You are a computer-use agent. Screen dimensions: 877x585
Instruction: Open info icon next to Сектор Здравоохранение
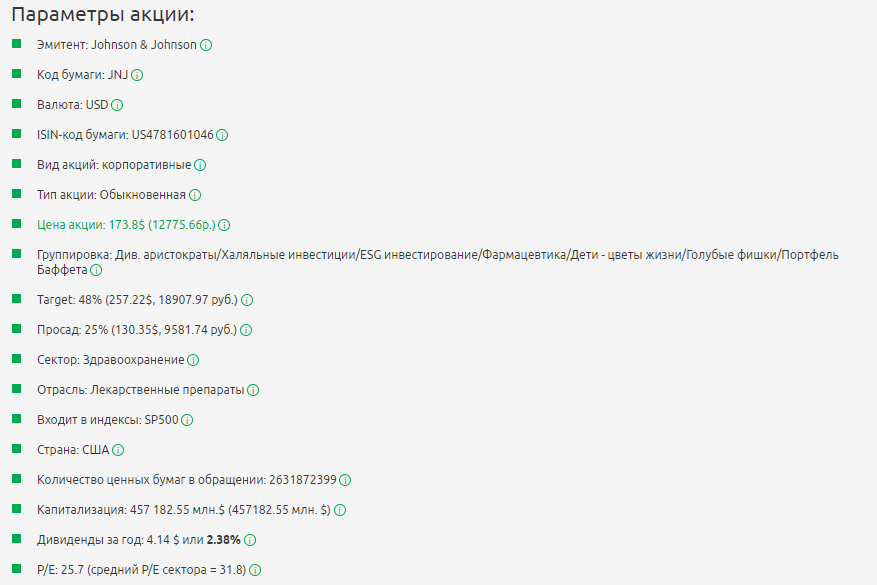coord(193,360)
